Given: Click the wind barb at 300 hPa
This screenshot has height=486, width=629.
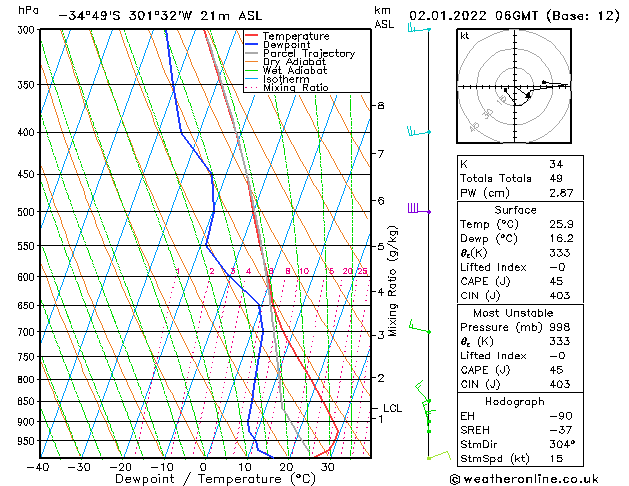Looking at the screenshot, I should pyautogui.click(x=419, y=29).
